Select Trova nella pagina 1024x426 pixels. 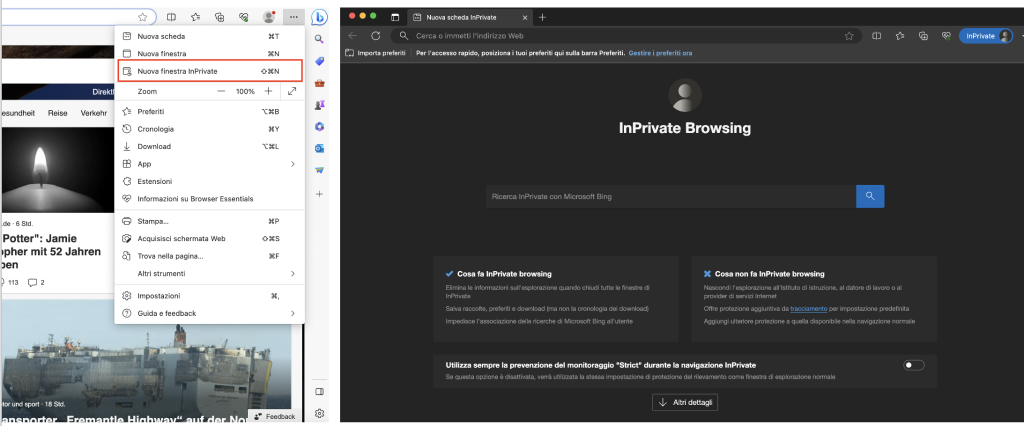(209, 256)
